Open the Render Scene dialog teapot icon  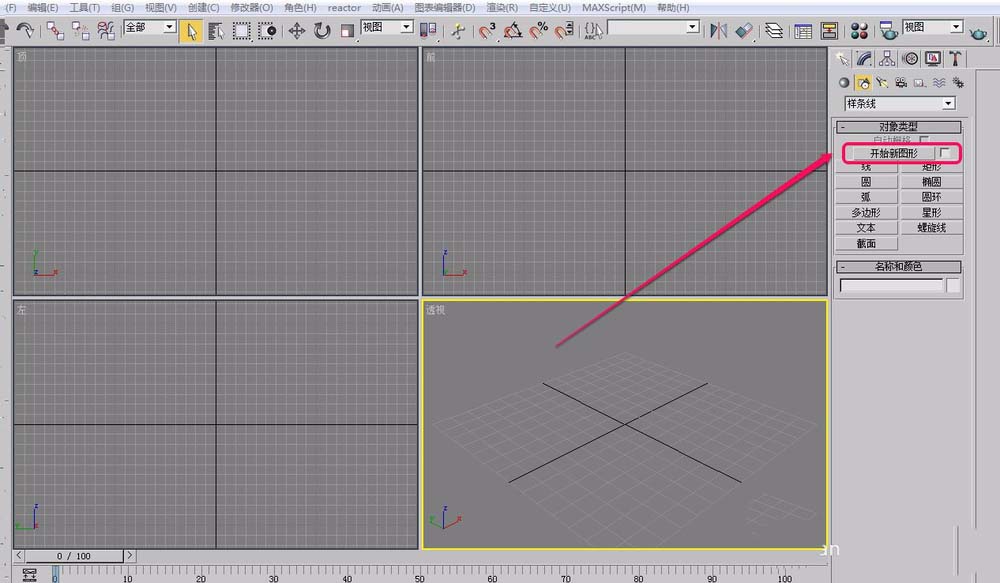pyautogui.click(x=888, y=31)
